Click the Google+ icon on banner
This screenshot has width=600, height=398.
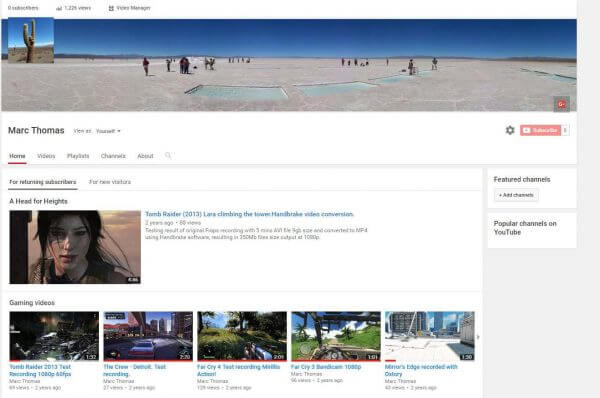click(x=561, y=104)
